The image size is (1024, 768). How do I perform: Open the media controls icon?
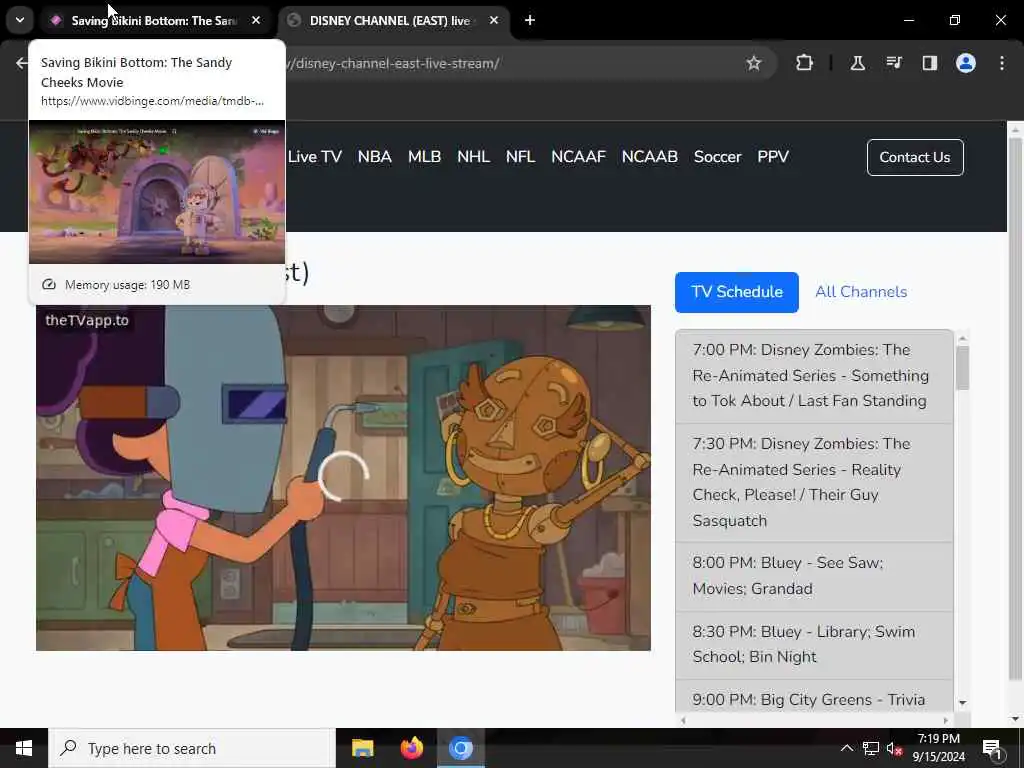pyautogui.click(x=894, y=63)
